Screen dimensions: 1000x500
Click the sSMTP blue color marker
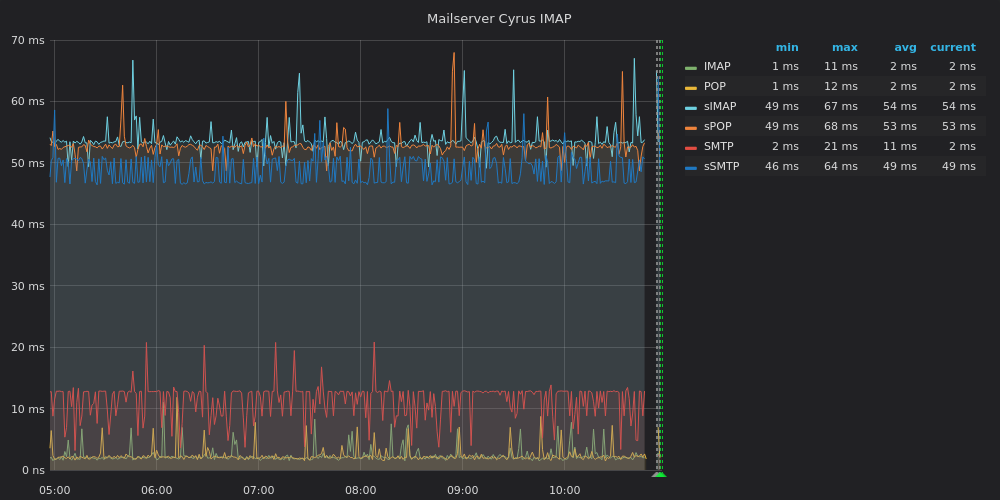[691, 167]
